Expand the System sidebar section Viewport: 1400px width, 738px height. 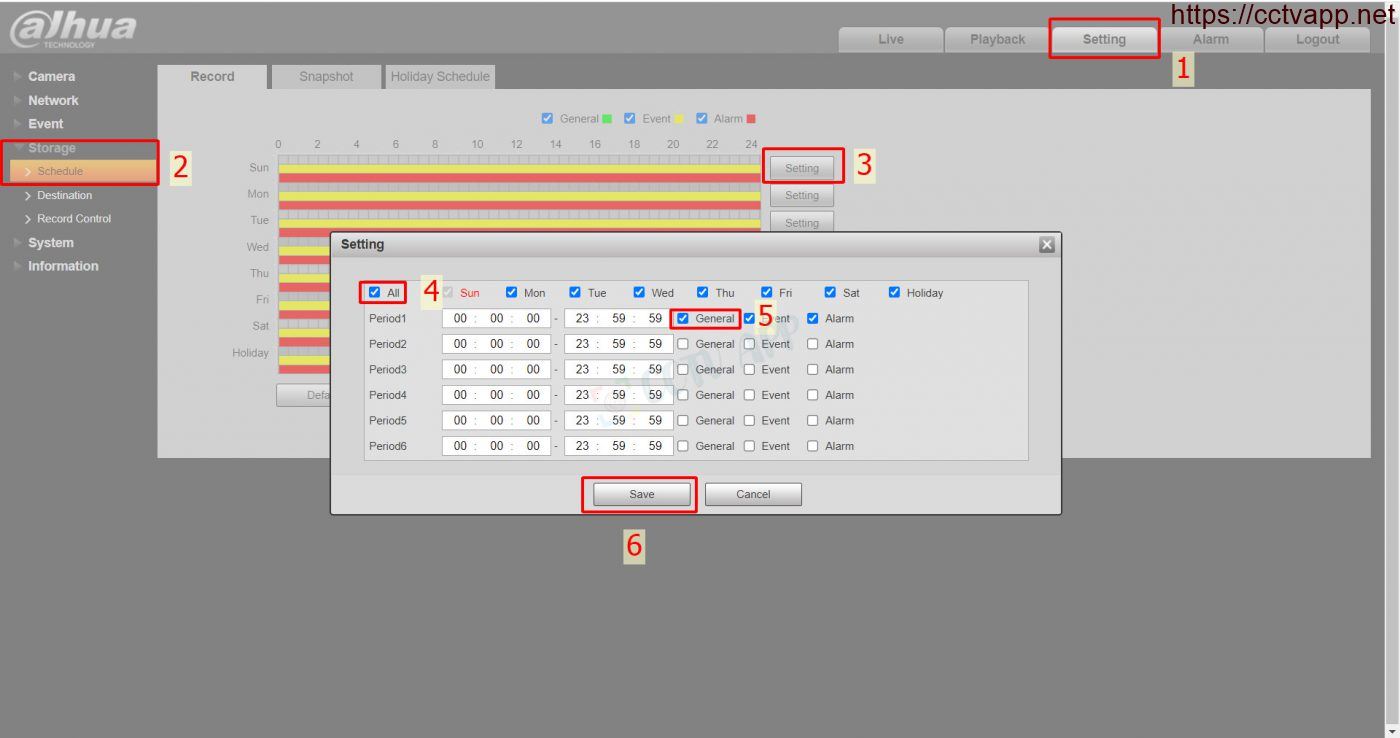point(50,243)
